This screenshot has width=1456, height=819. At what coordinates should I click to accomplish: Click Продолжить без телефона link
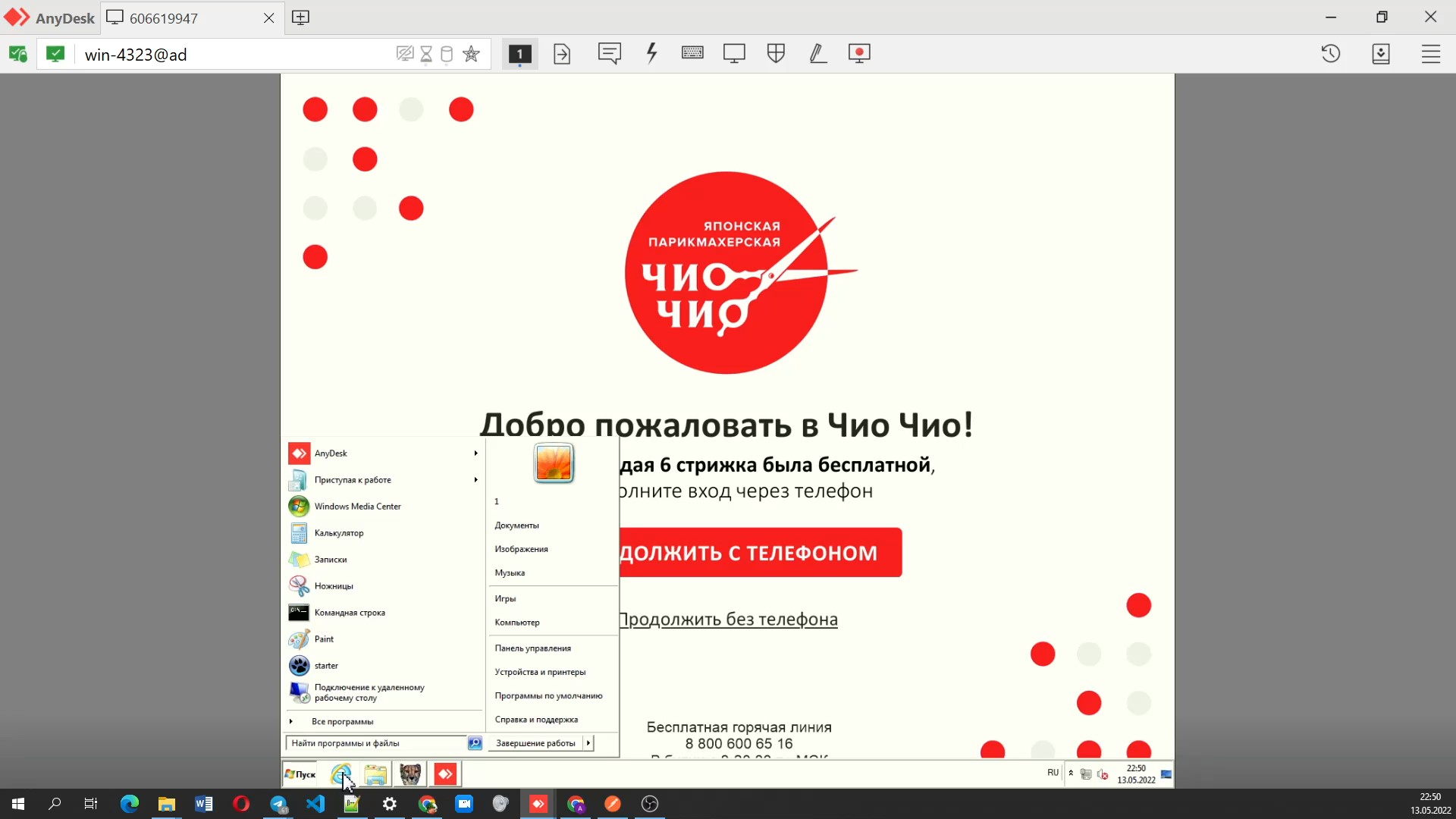(x=728, y=620)
